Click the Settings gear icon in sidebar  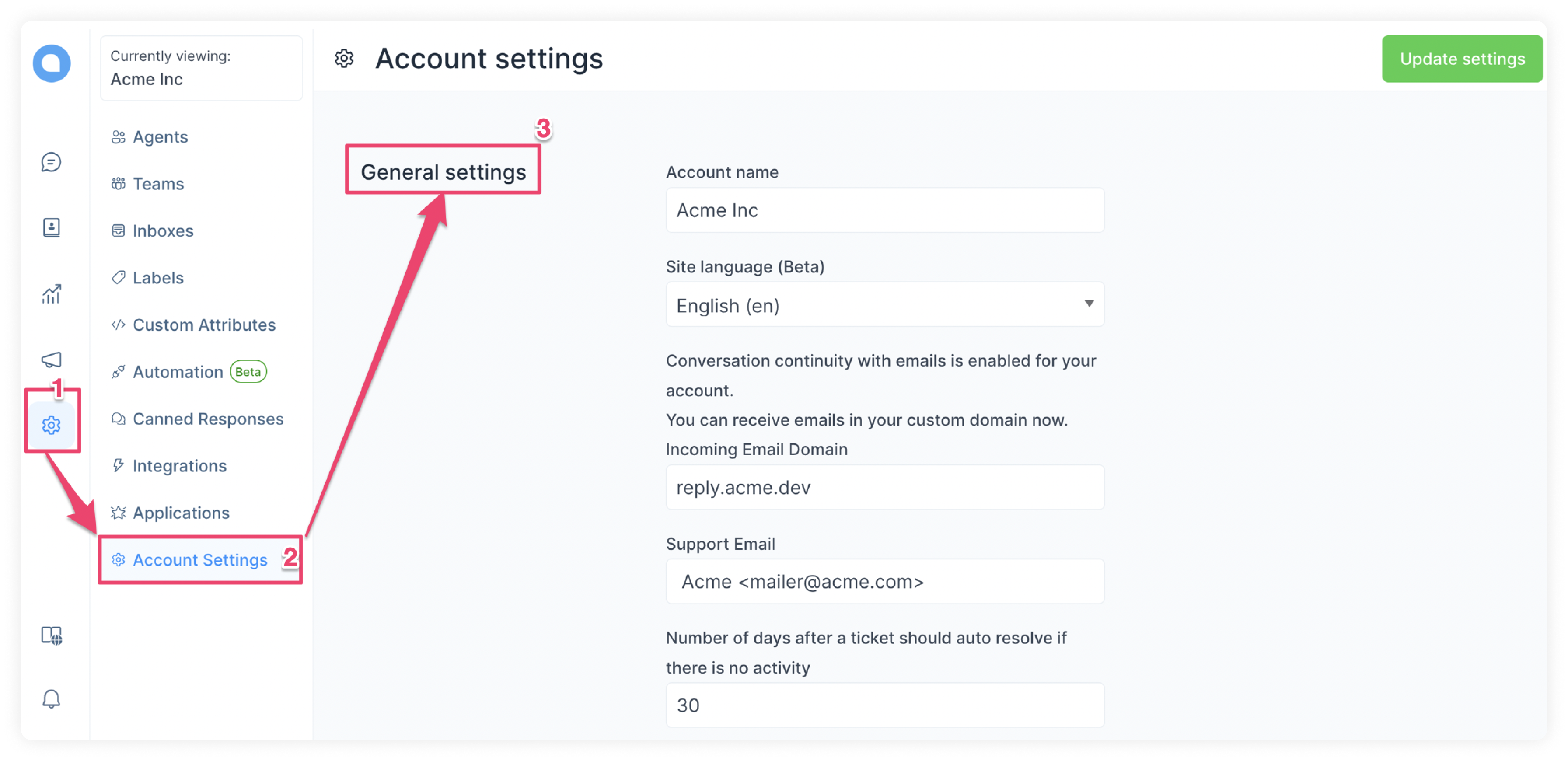[x=52, y=424]
